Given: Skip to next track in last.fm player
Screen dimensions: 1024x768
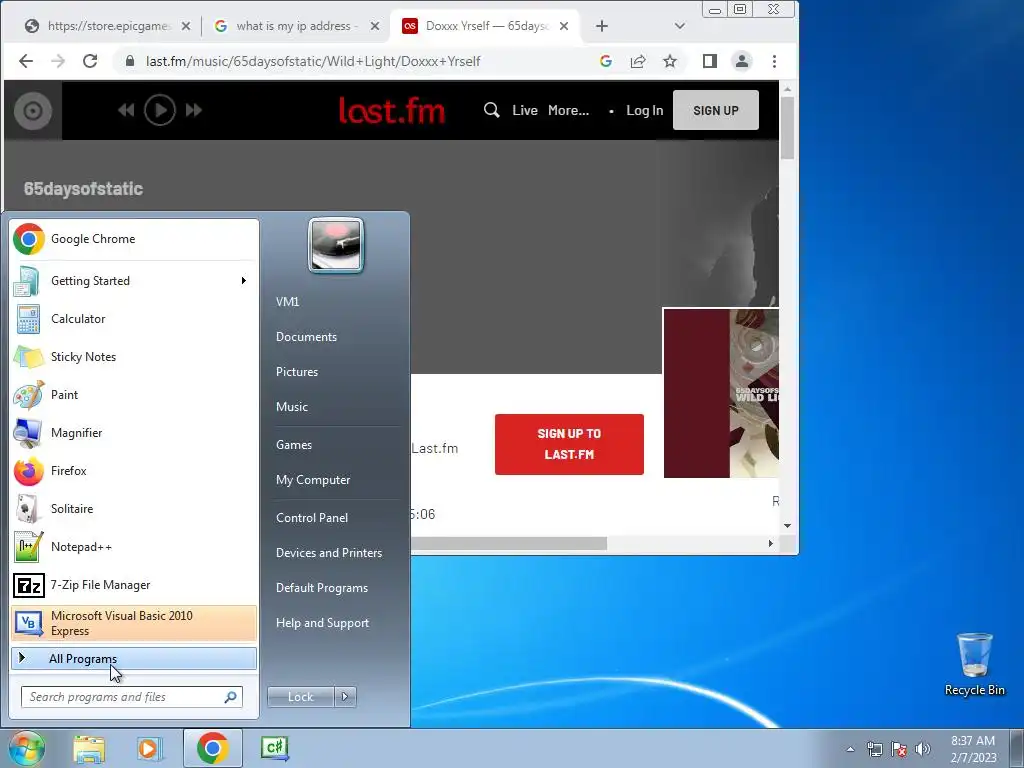Looking at the screenshot, I should click(194, 110).
